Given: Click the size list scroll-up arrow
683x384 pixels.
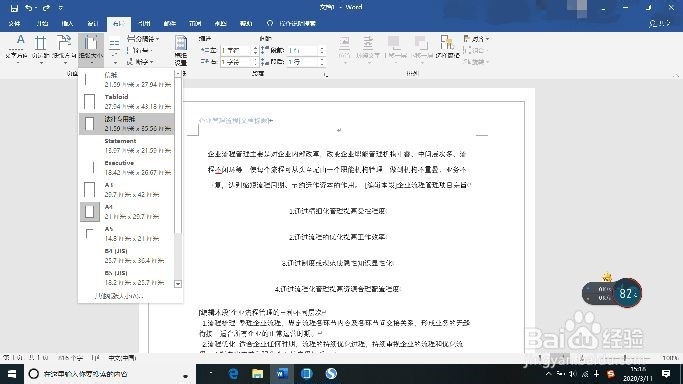Looking at the screenshot, I should tap(178, 74).
